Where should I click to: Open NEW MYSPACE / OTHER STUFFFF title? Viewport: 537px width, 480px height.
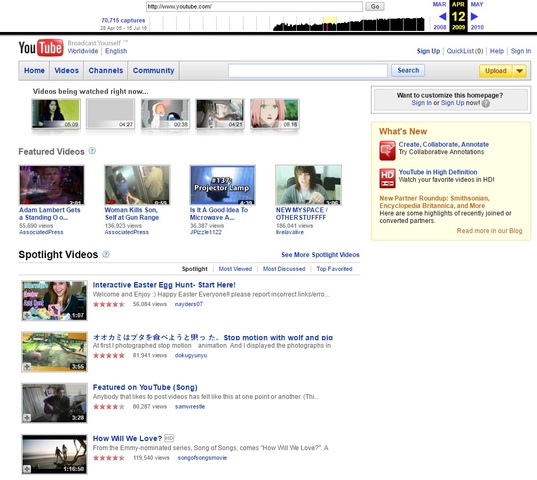(x=301, y=214)
